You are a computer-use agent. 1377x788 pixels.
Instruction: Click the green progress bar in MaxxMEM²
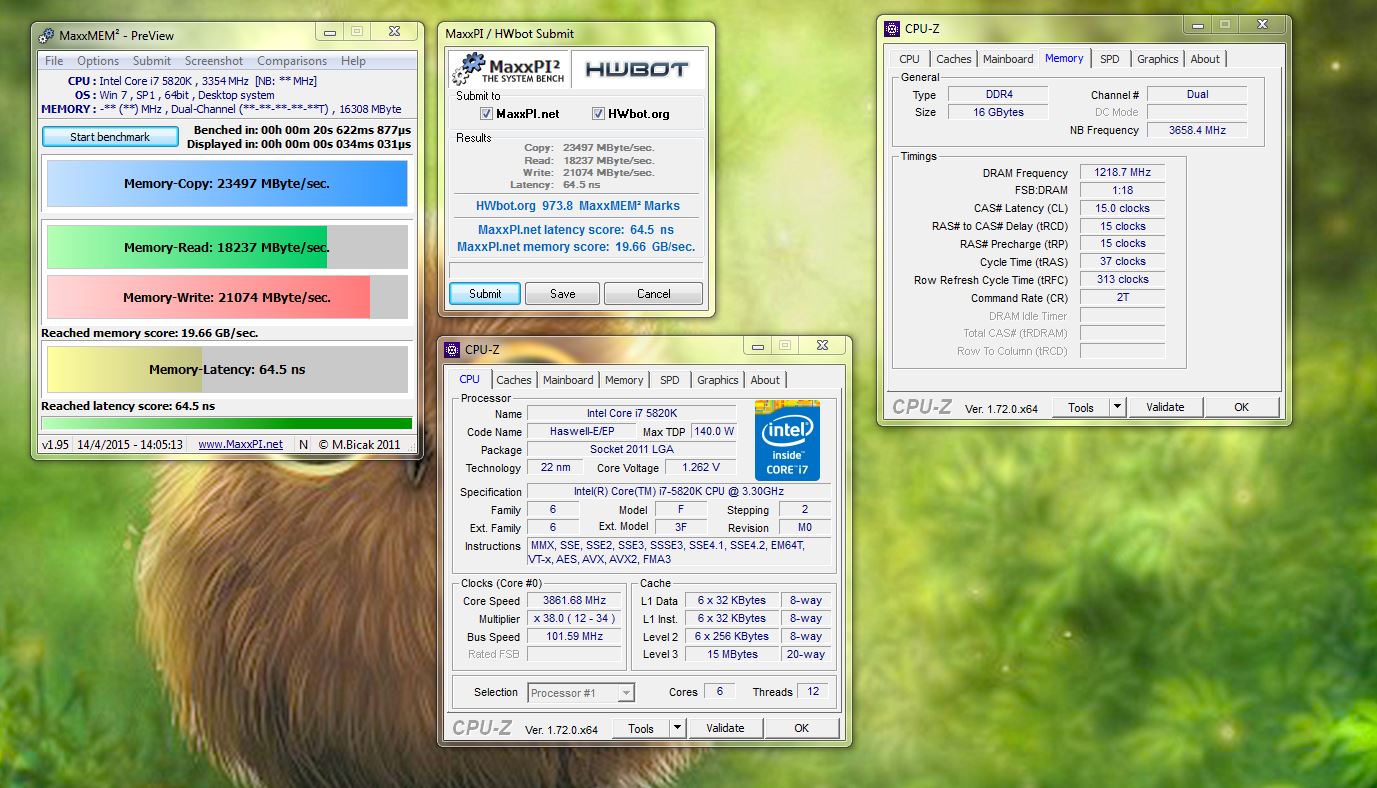227,424
